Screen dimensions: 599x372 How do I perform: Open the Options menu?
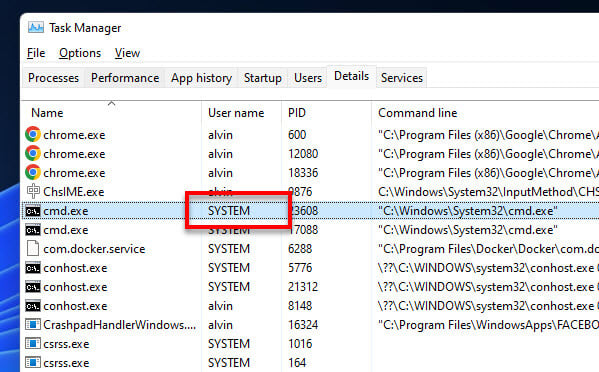(x=80, y=53)
